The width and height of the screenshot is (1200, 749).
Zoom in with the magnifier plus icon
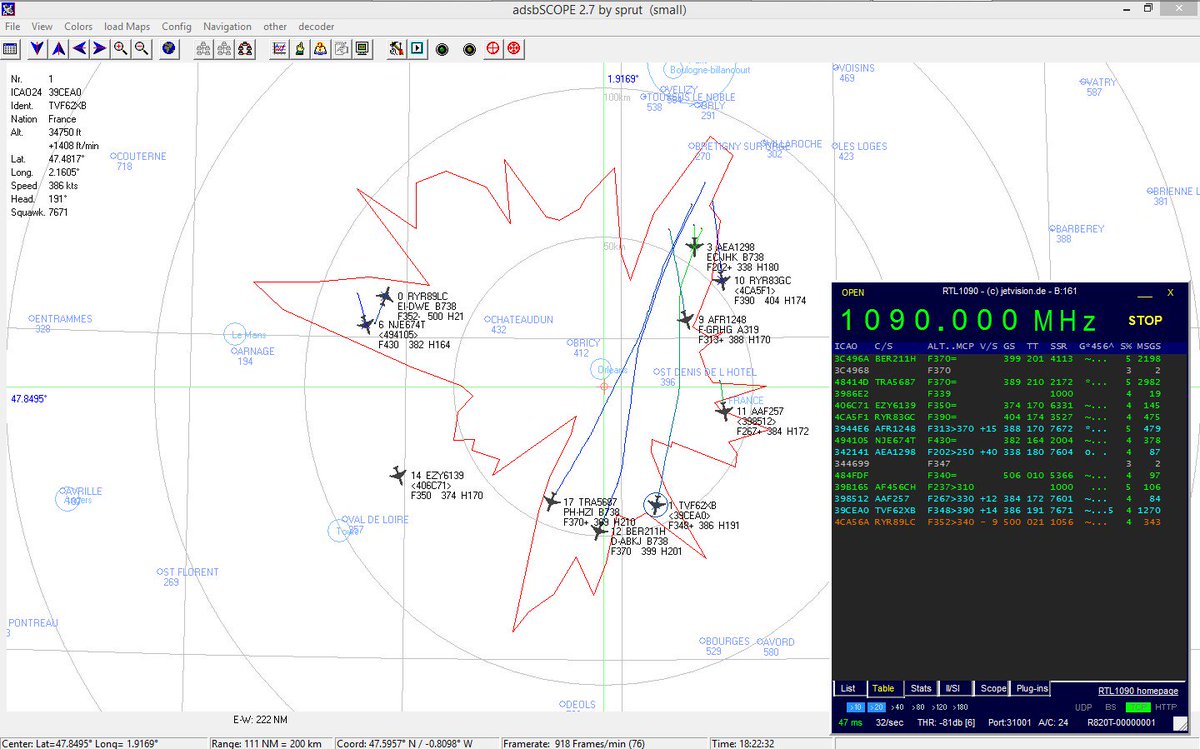121,47
